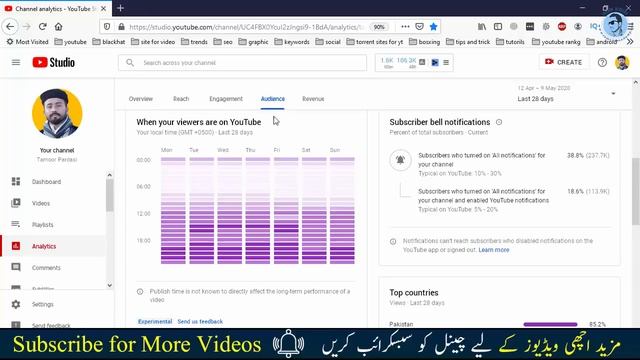Show more bookmarks with the overflow chevron
This screenshot has height=360, width=640.
630,42
